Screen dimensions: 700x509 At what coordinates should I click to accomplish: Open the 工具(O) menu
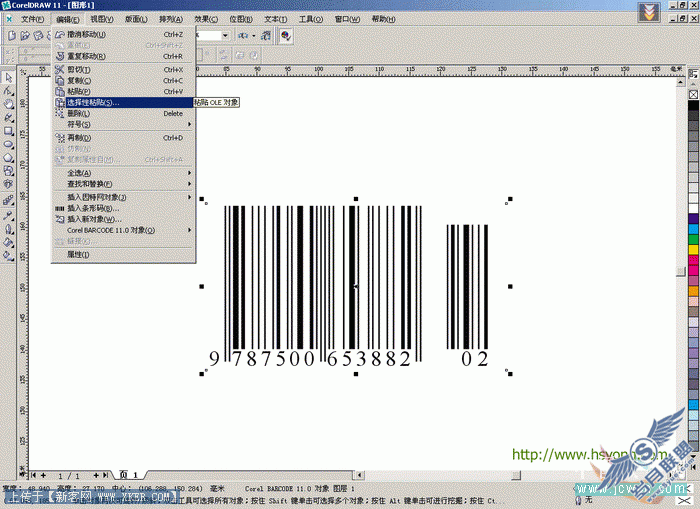pos(311,19)
